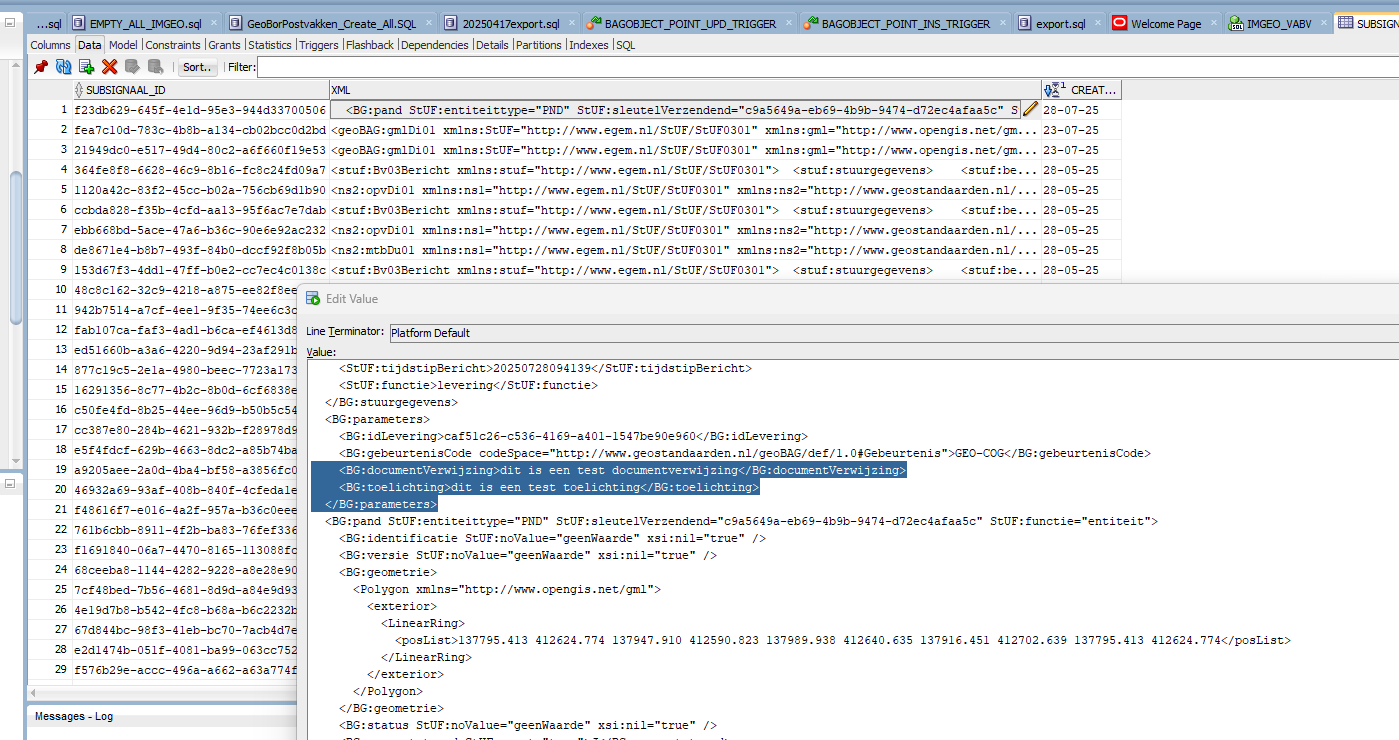1399x740 pixels.
Task: Refresh the table data
Action: tap(63, 67)
